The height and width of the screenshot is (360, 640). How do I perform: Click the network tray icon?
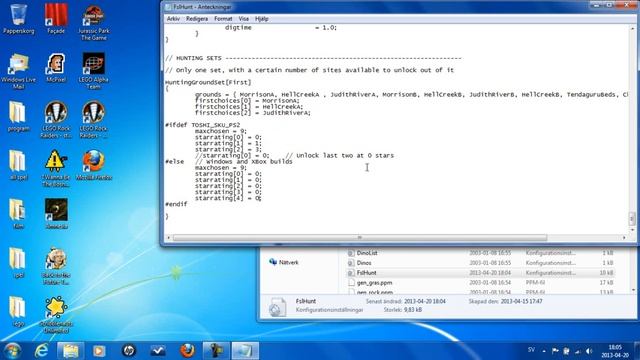(578, 351)
